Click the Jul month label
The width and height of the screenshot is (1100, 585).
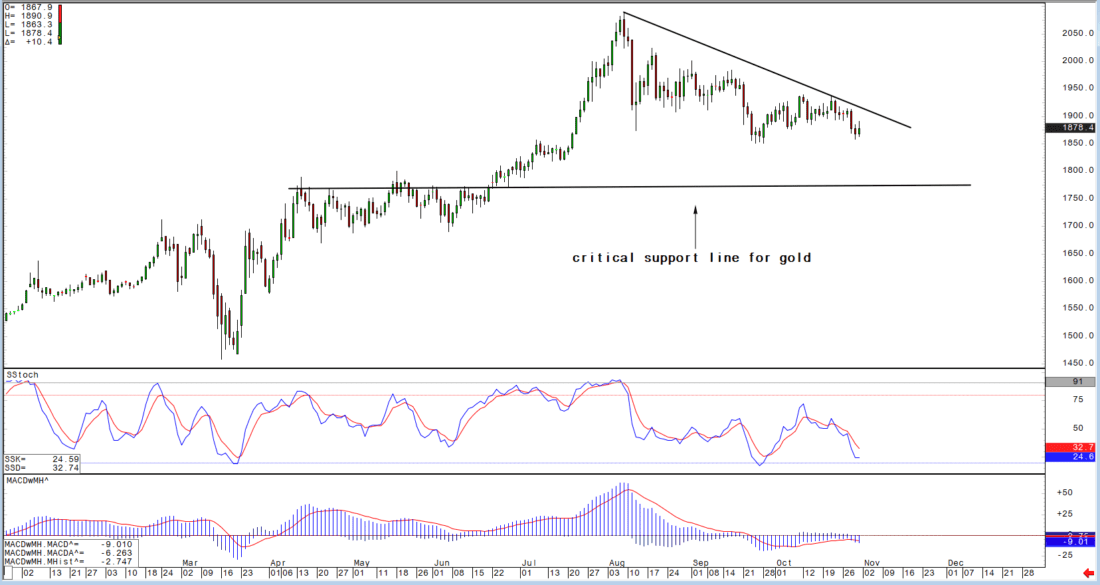pos(530,563)
